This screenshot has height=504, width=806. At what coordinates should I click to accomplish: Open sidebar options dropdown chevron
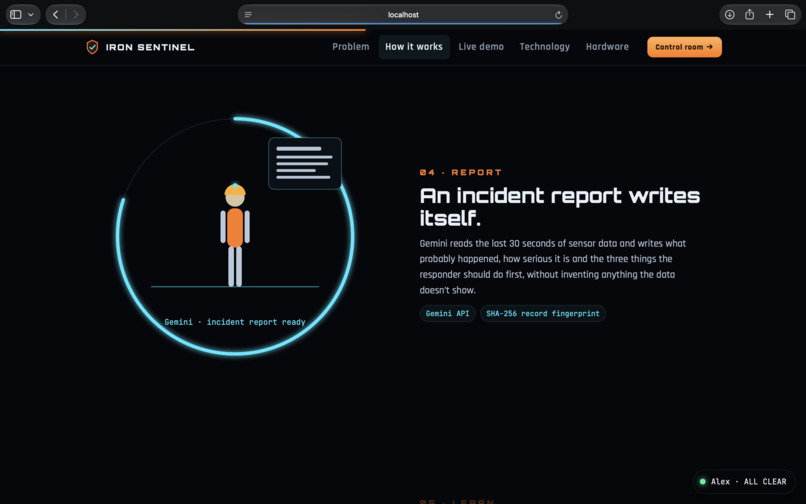click(x=31, y=14)
